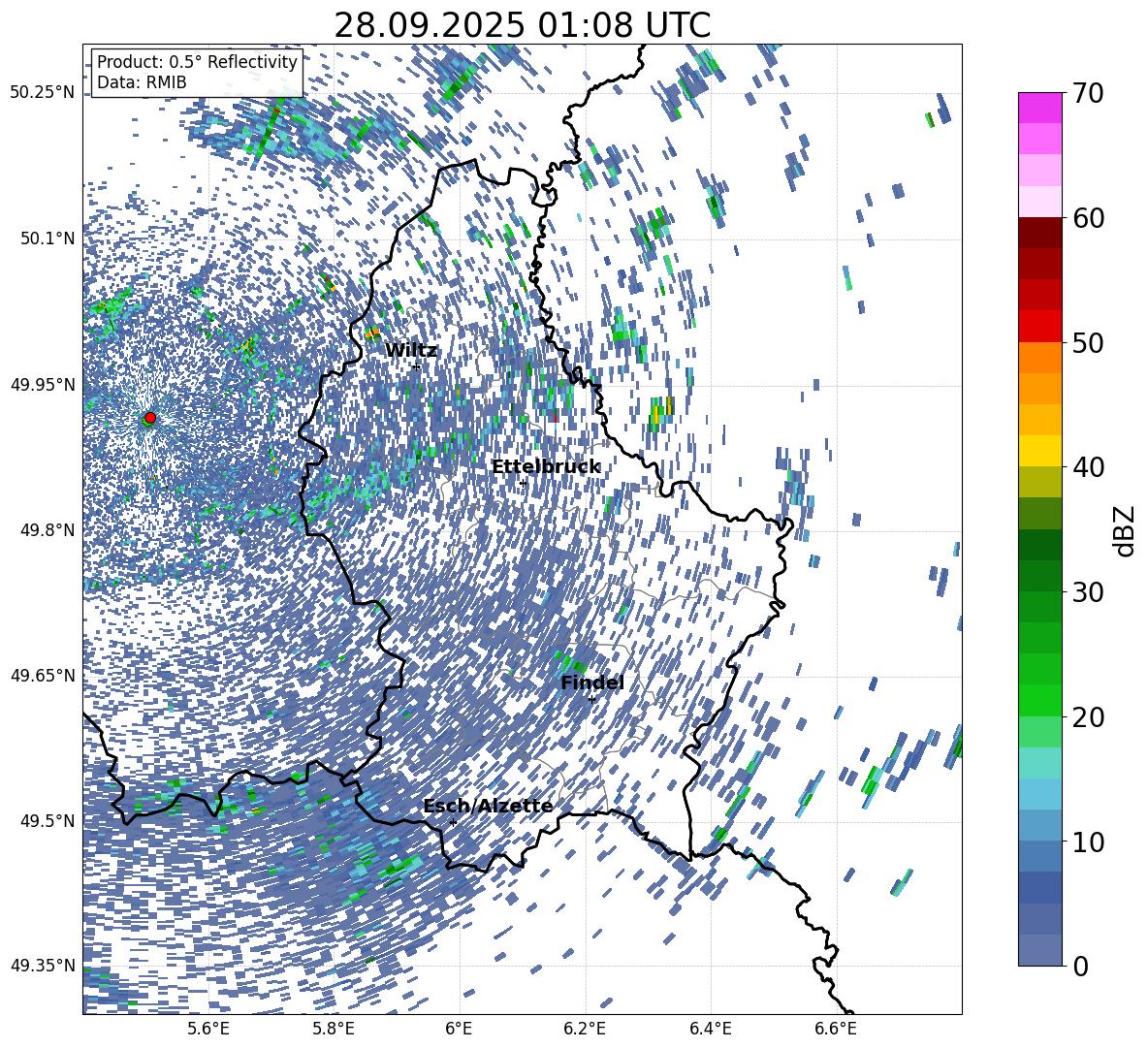Screen dimensions: 1148x1048
Task: Click the 49.95°N latitude label
Action: click(43, 384)
